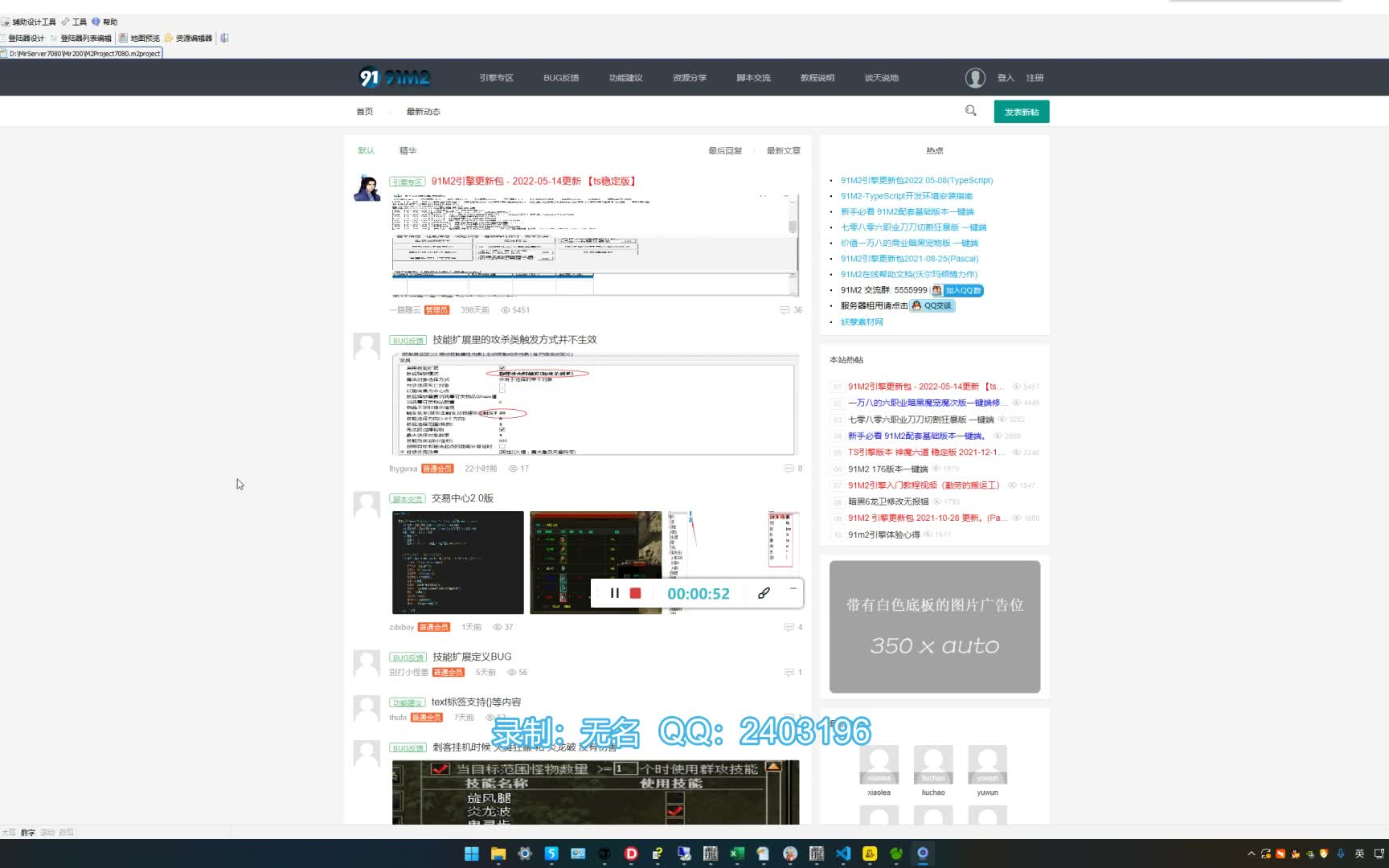1389x868 pixels.
Task: Click the 脚本交流 category tag on 交易中心 post
Action: click(x=408, y=499)
